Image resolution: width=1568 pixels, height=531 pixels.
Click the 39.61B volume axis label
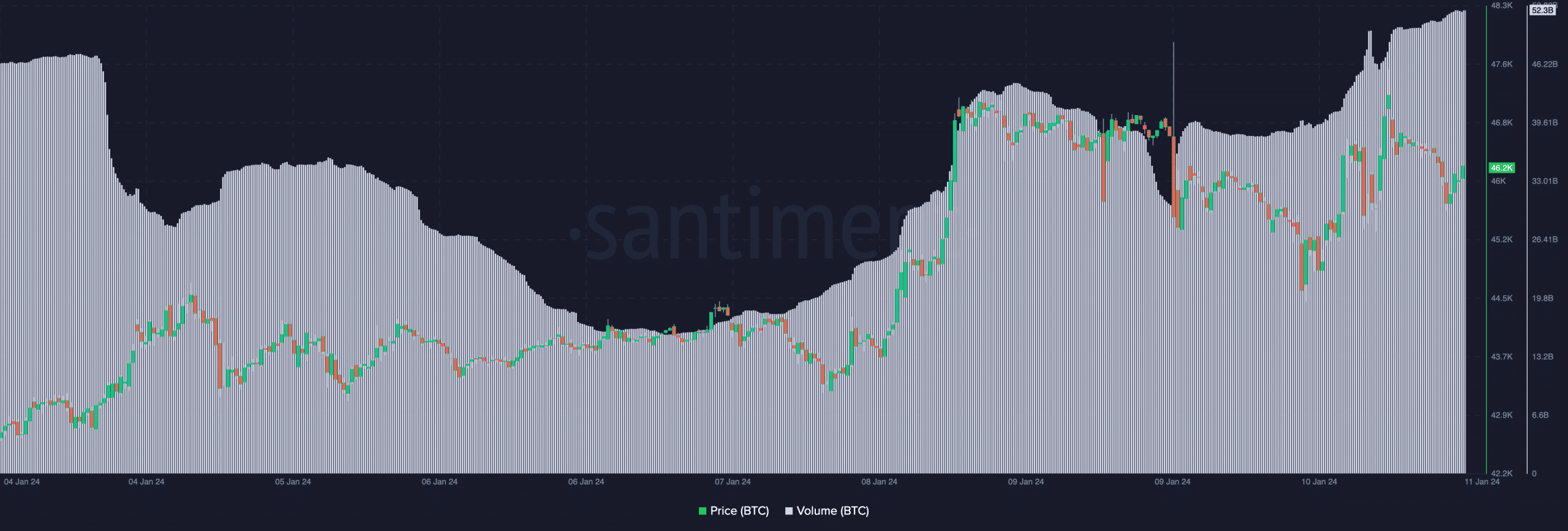click(x=1545, y=123)
